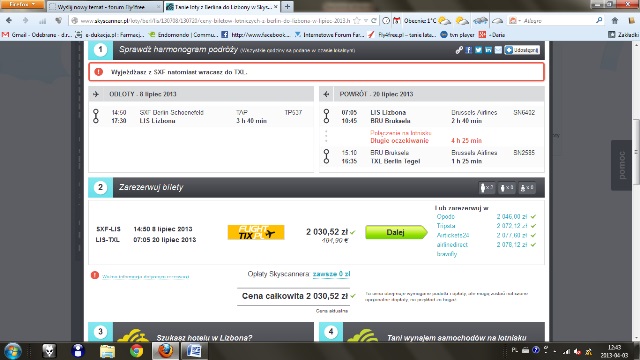Open a new browser tab

click(x=287, y=7)
